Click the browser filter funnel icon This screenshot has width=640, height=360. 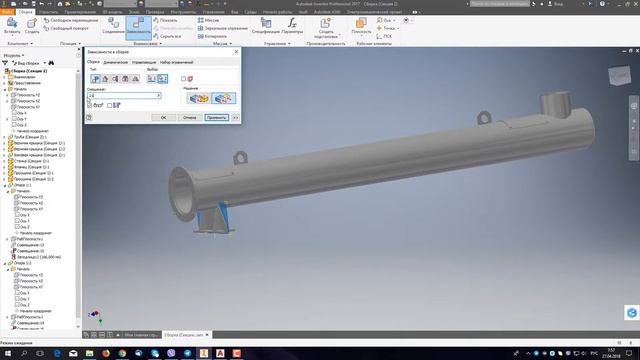(5, 63)
